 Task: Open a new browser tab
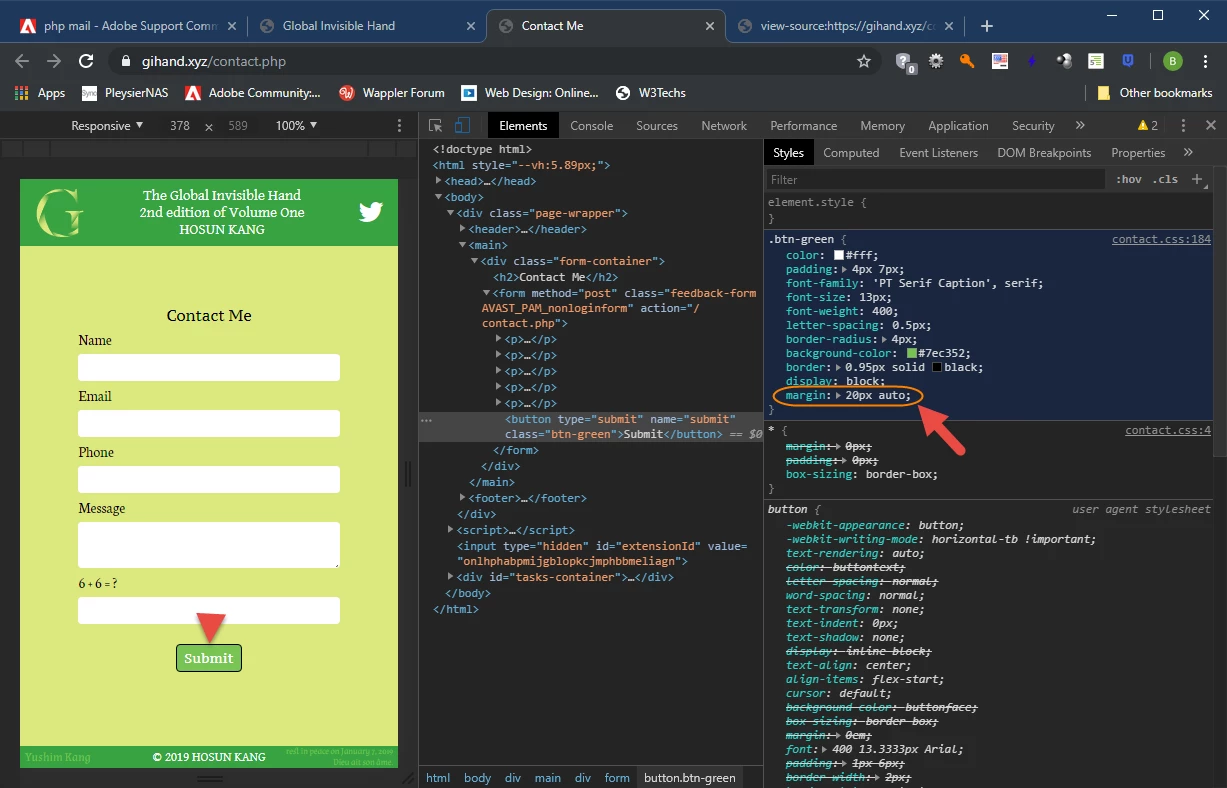pyautogui.click(x=987, y=26)
